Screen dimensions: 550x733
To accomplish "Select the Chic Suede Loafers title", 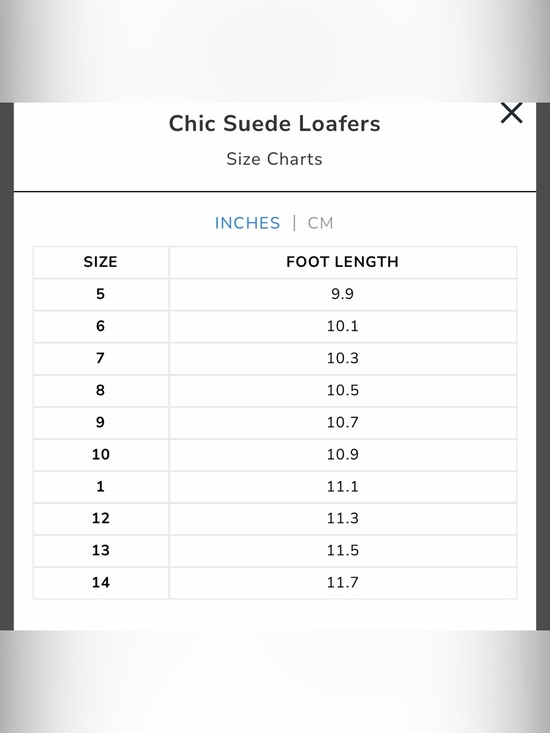I will pos(275,124).
